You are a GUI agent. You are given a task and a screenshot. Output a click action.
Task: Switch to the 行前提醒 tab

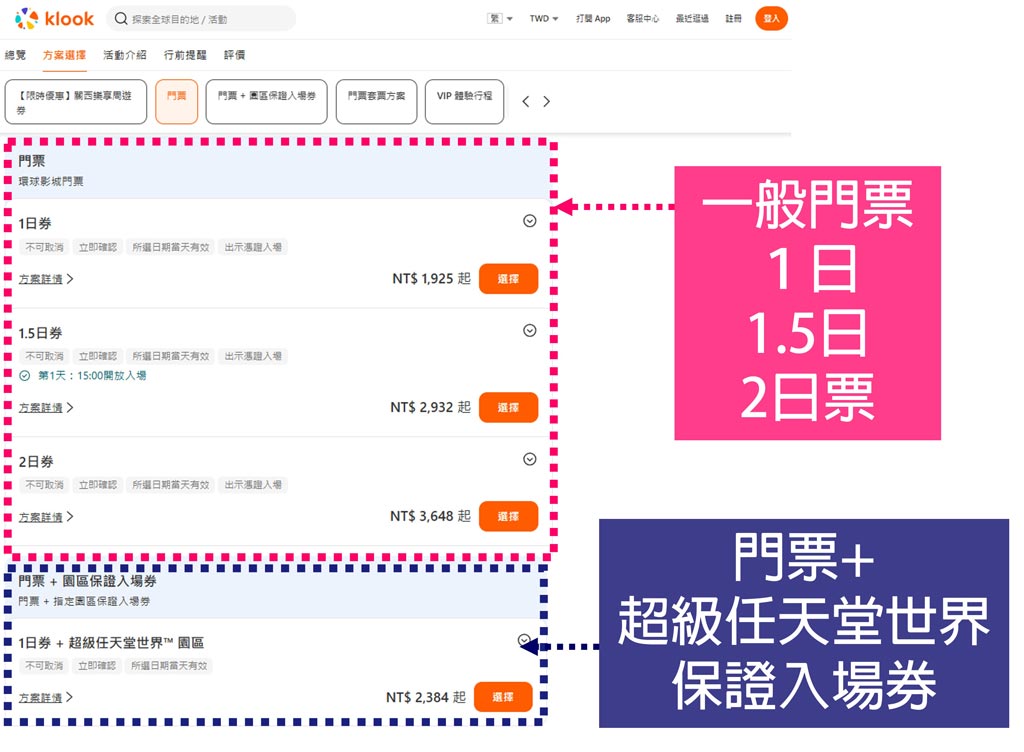click(x=185, y=55)
